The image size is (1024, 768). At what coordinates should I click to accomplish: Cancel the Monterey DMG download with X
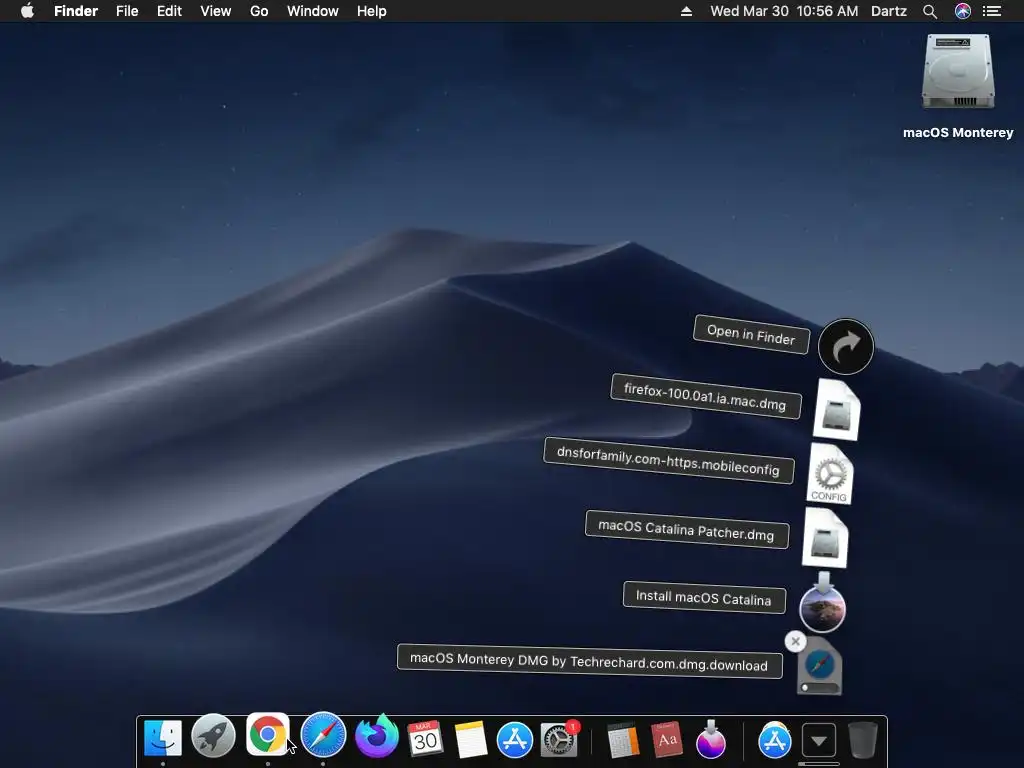pyautogui.click(x=795, y=641)
